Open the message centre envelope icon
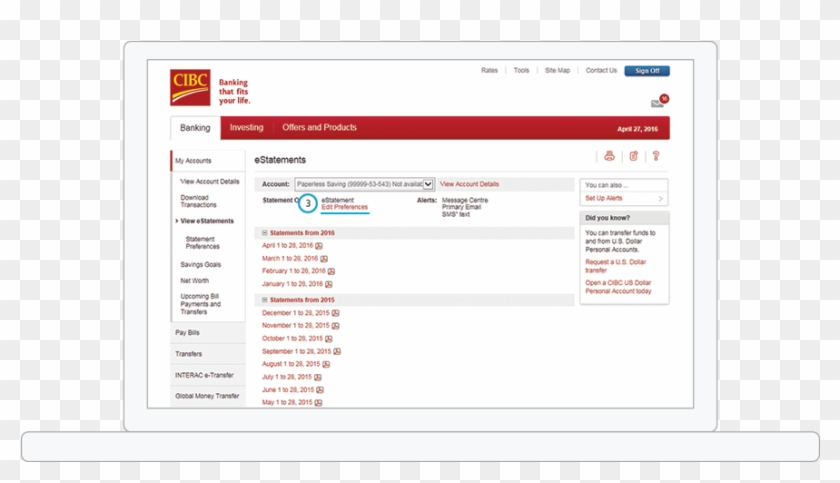This screenshot has height=483, width=840. [657, 103]
